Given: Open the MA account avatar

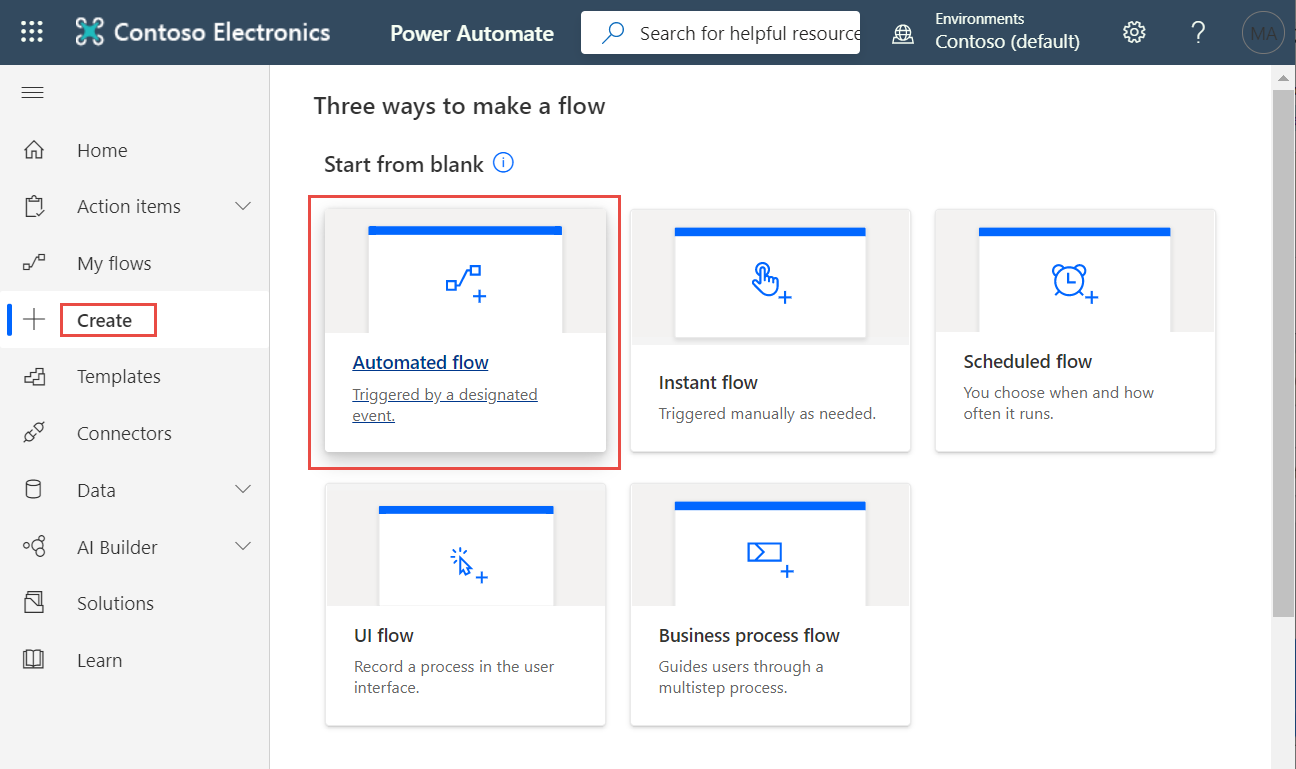Looking at the screenshot, I should pyautogui.click(x=1263, y=33).
